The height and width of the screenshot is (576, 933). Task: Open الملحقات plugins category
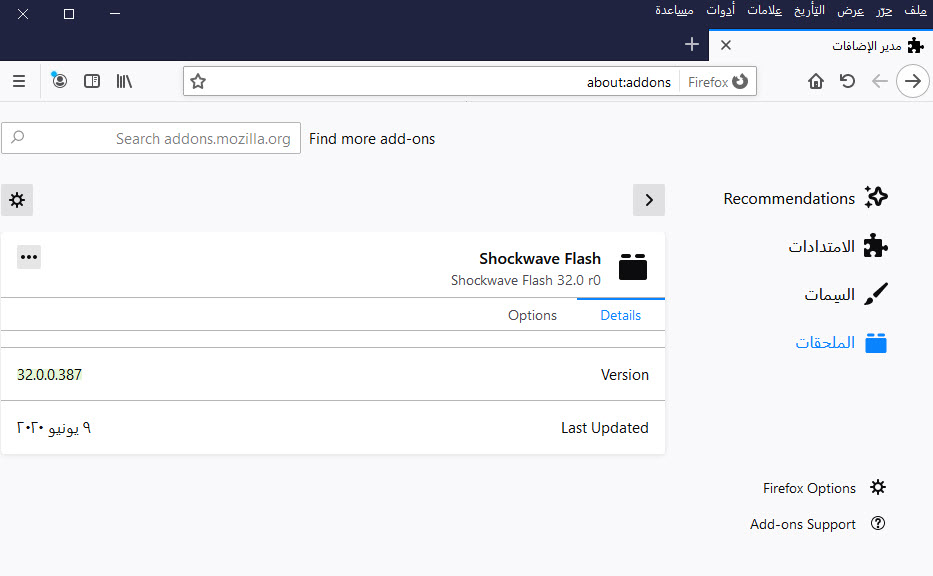pos(841,343)
